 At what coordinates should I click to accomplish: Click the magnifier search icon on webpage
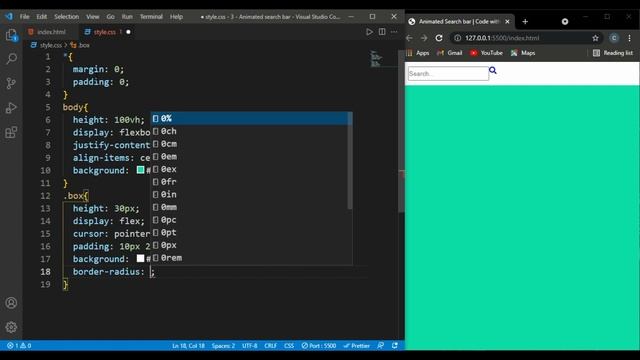tap(493, 70)
